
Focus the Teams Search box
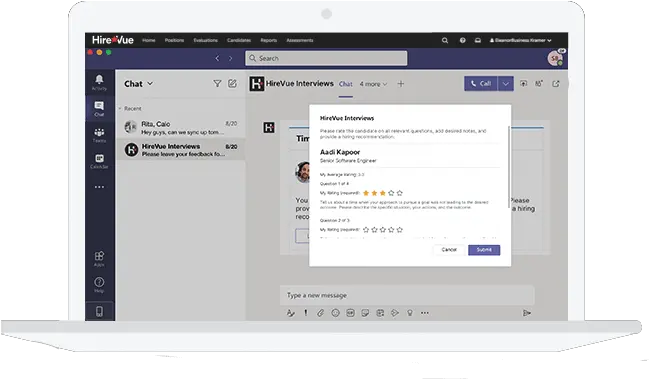(x=326, y=58)
